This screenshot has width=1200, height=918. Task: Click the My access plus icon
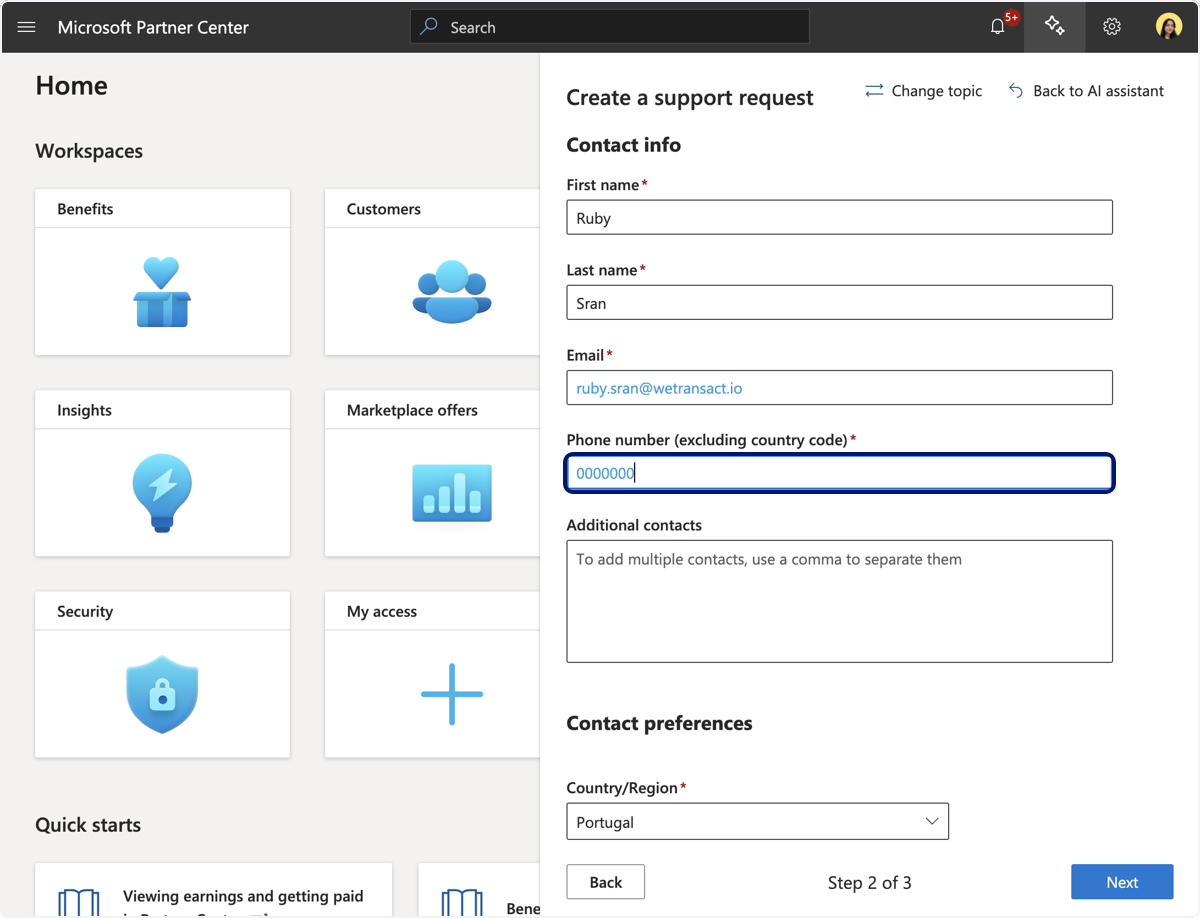(x=452, y=694)
